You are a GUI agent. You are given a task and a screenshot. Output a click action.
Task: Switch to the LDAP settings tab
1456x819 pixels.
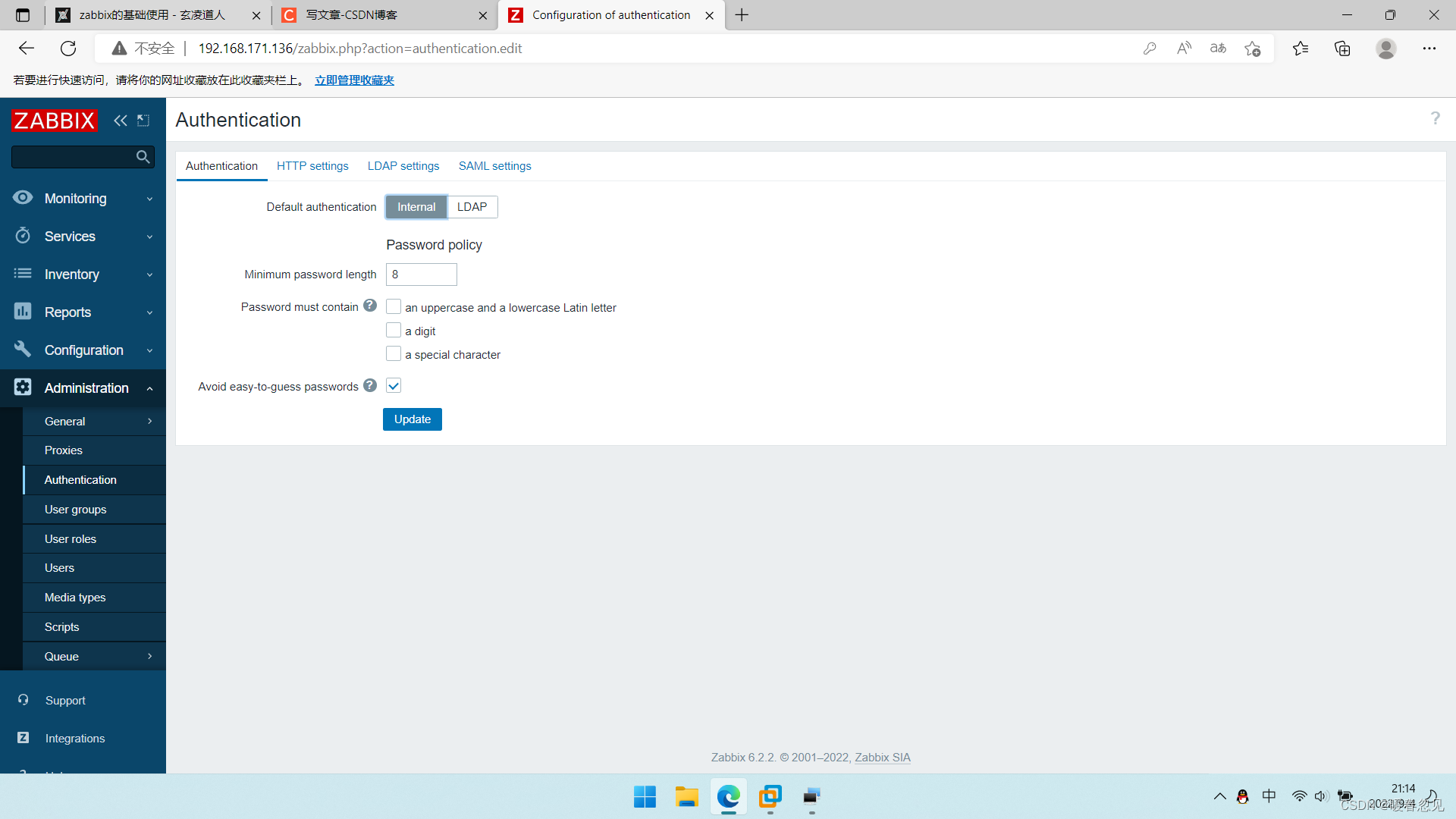(403, 166)
